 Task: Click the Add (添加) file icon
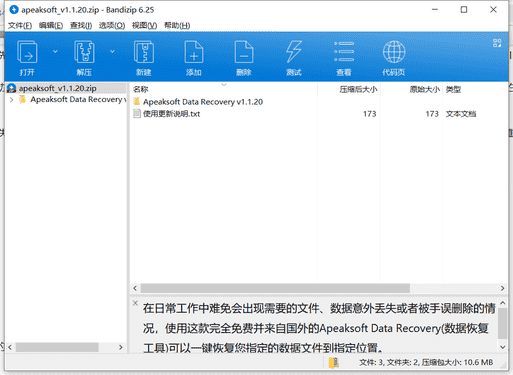[194, 52]
